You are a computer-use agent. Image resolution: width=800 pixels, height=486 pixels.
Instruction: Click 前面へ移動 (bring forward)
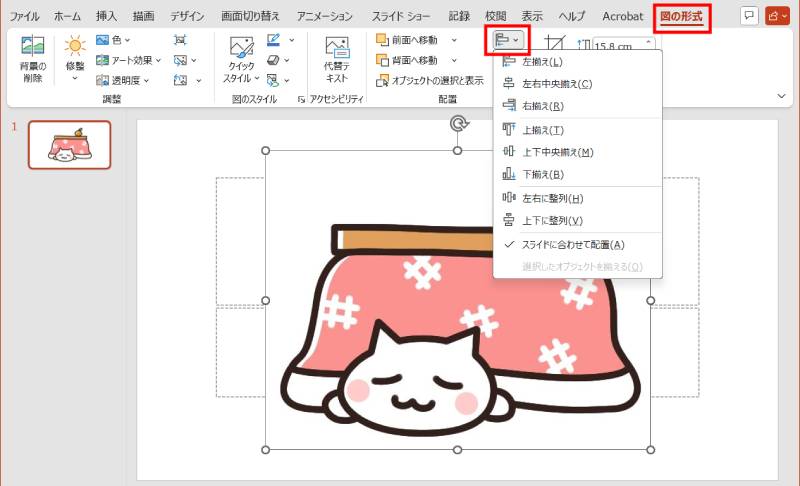tap(407, 40)
